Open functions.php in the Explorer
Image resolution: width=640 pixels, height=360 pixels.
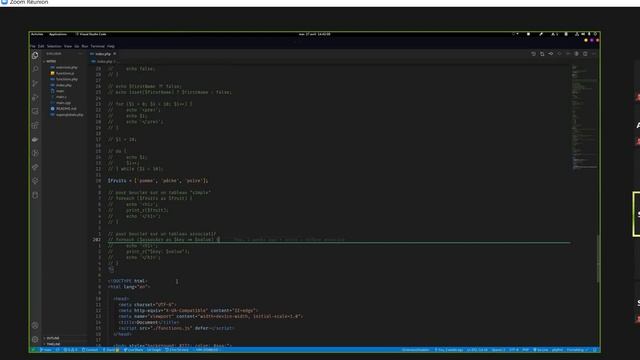pos(66,79)
